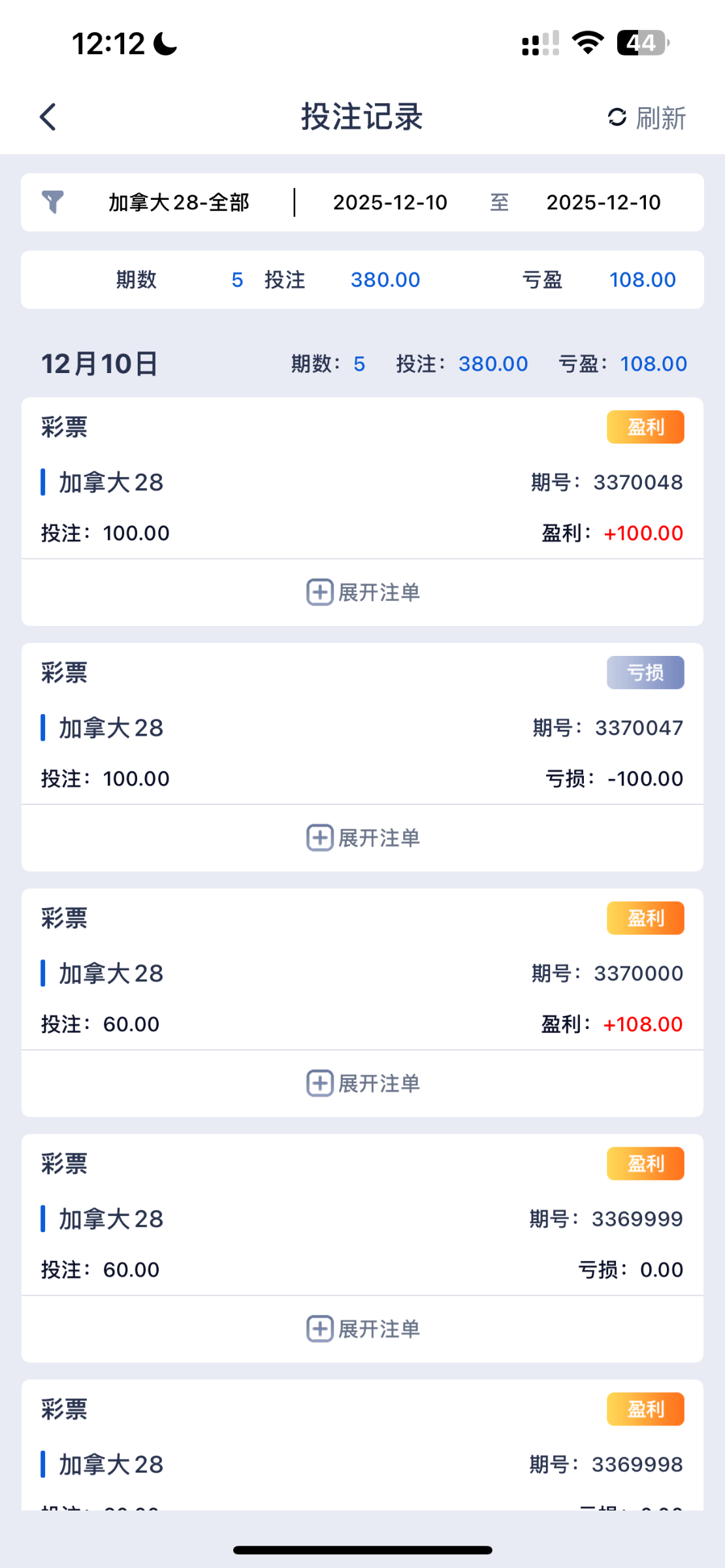
Task: Tap plus icon for issue 3370048 bet slip
Action: pos(320,593)
